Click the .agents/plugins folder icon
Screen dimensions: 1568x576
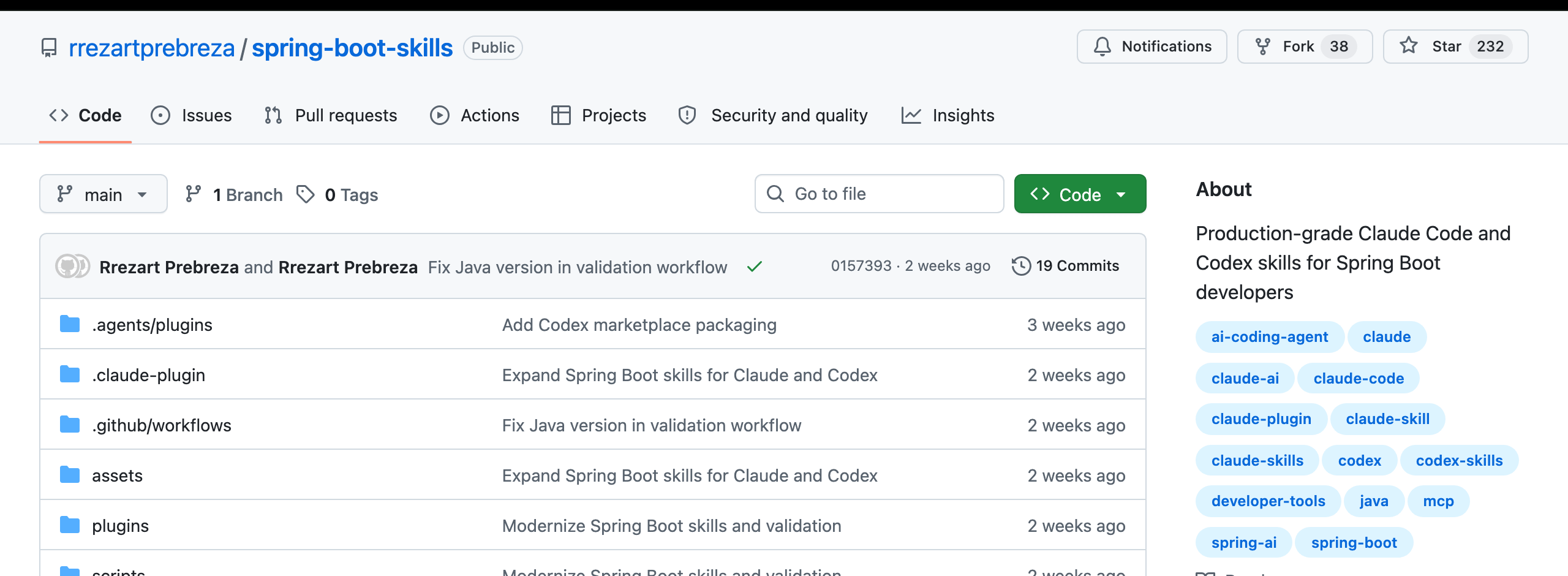tap(70, 324)
